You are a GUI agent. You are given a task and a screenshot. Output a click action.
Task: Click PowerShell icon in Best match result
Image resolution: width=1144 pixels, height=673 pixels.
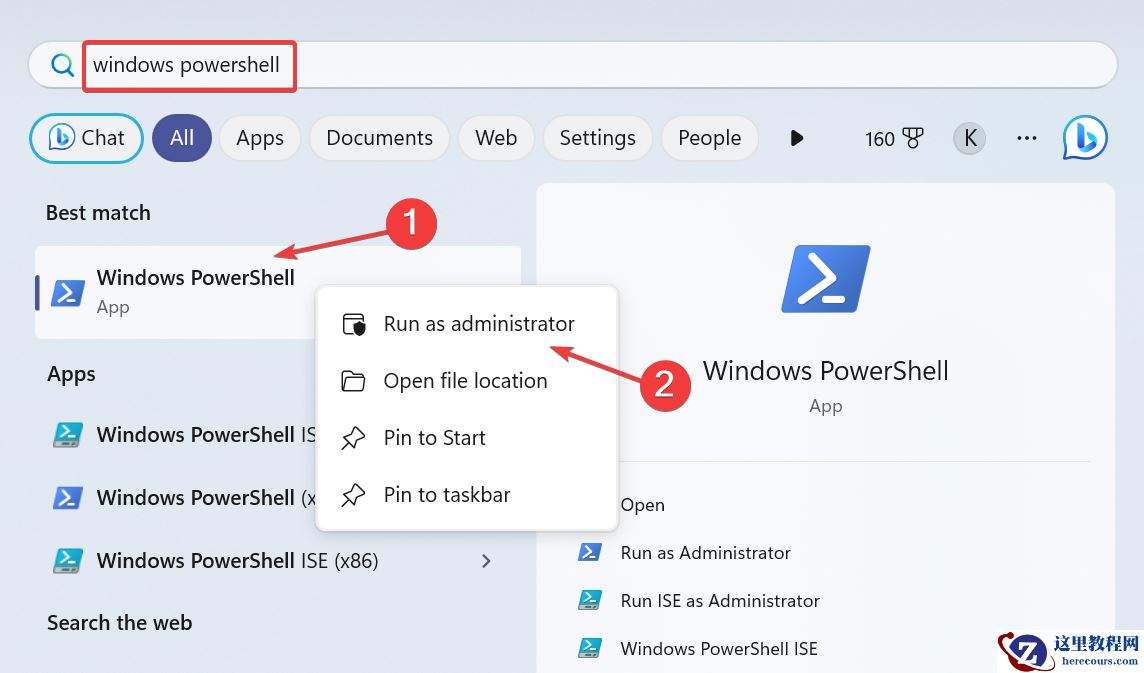[x=68, y=292]
